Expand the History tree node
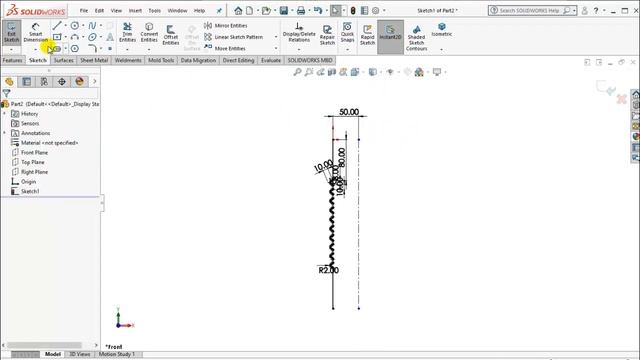 point(4,113)
